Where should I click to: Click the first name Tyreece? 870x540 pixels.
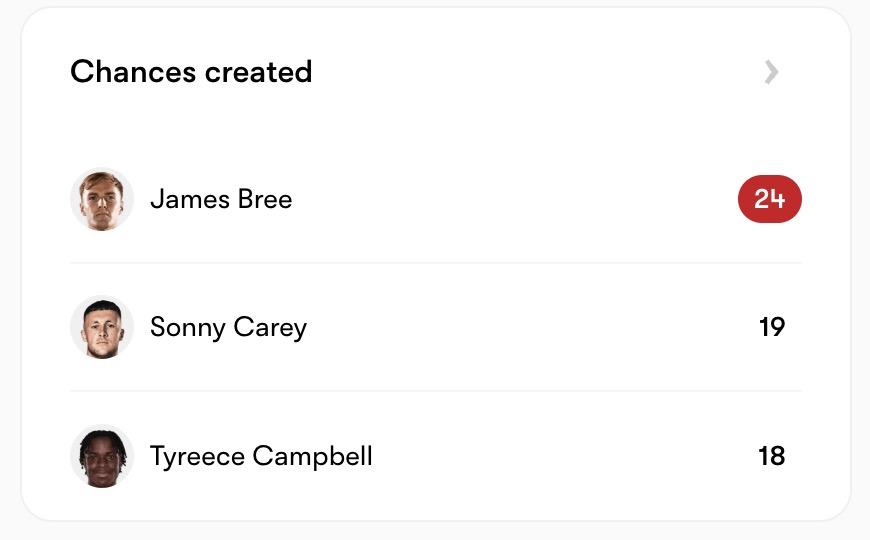[197, 457]
